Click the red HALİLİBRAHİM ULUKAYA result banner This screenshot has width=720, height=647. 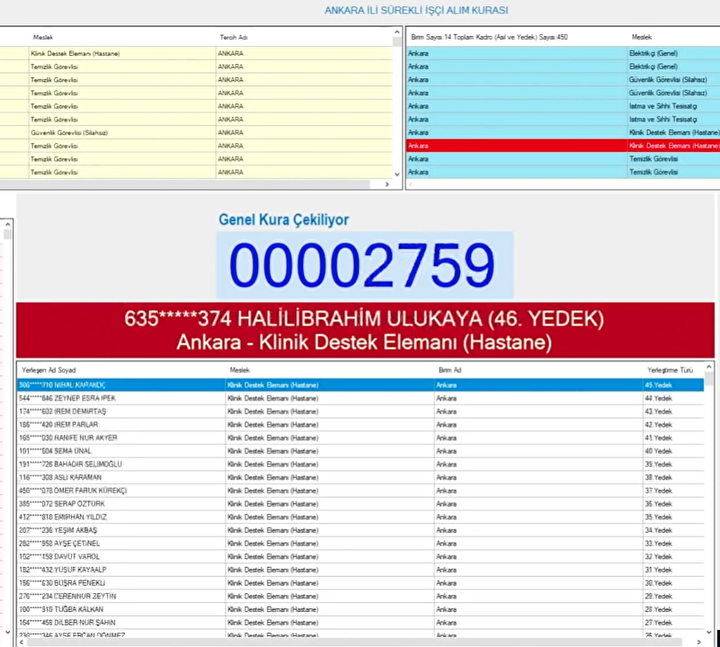pos(365,330)
